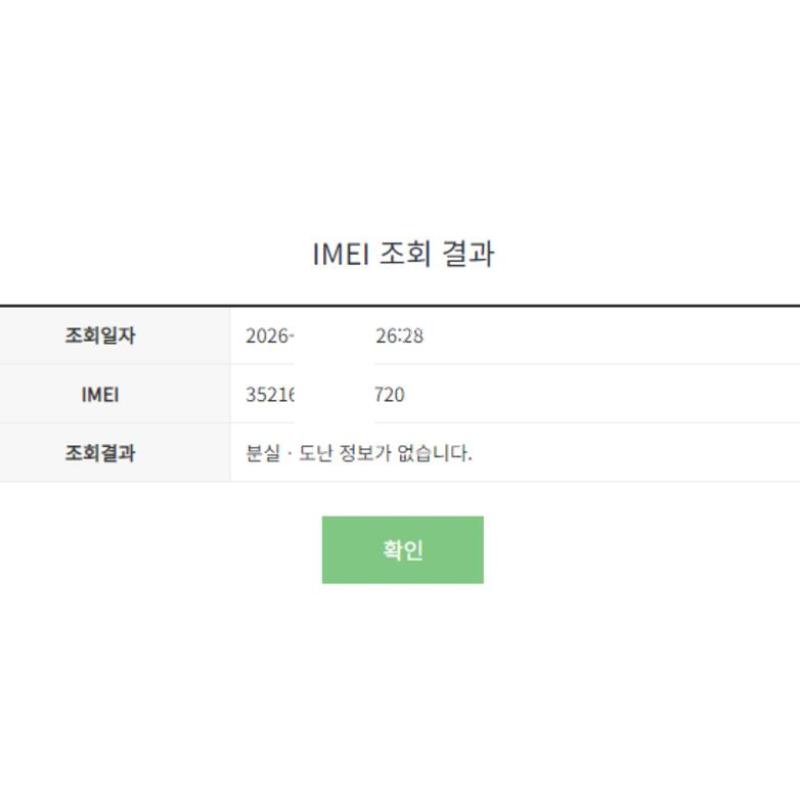This screenshot has width=800, height=800.
Task: Click the time value 26:28
Action: click(400, 336)
